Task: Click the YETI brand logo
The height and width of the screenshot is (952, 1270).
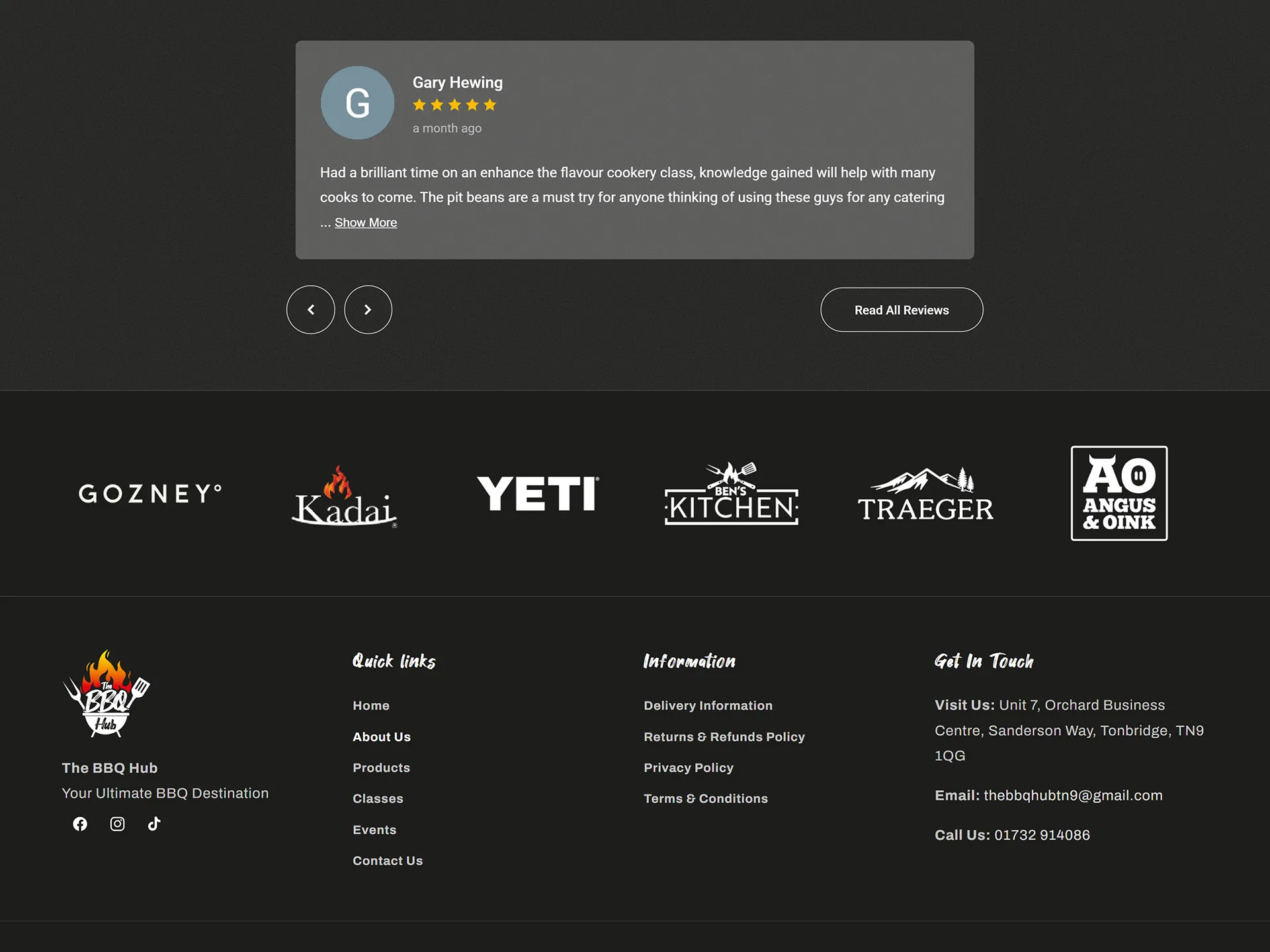Action: tap(538, 493)
